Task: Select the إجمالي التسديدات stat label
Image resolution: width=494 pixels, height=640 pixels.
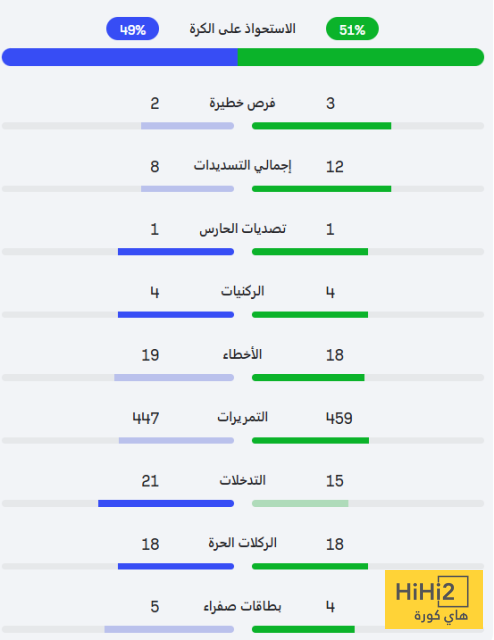Action: tap(243, 166)
